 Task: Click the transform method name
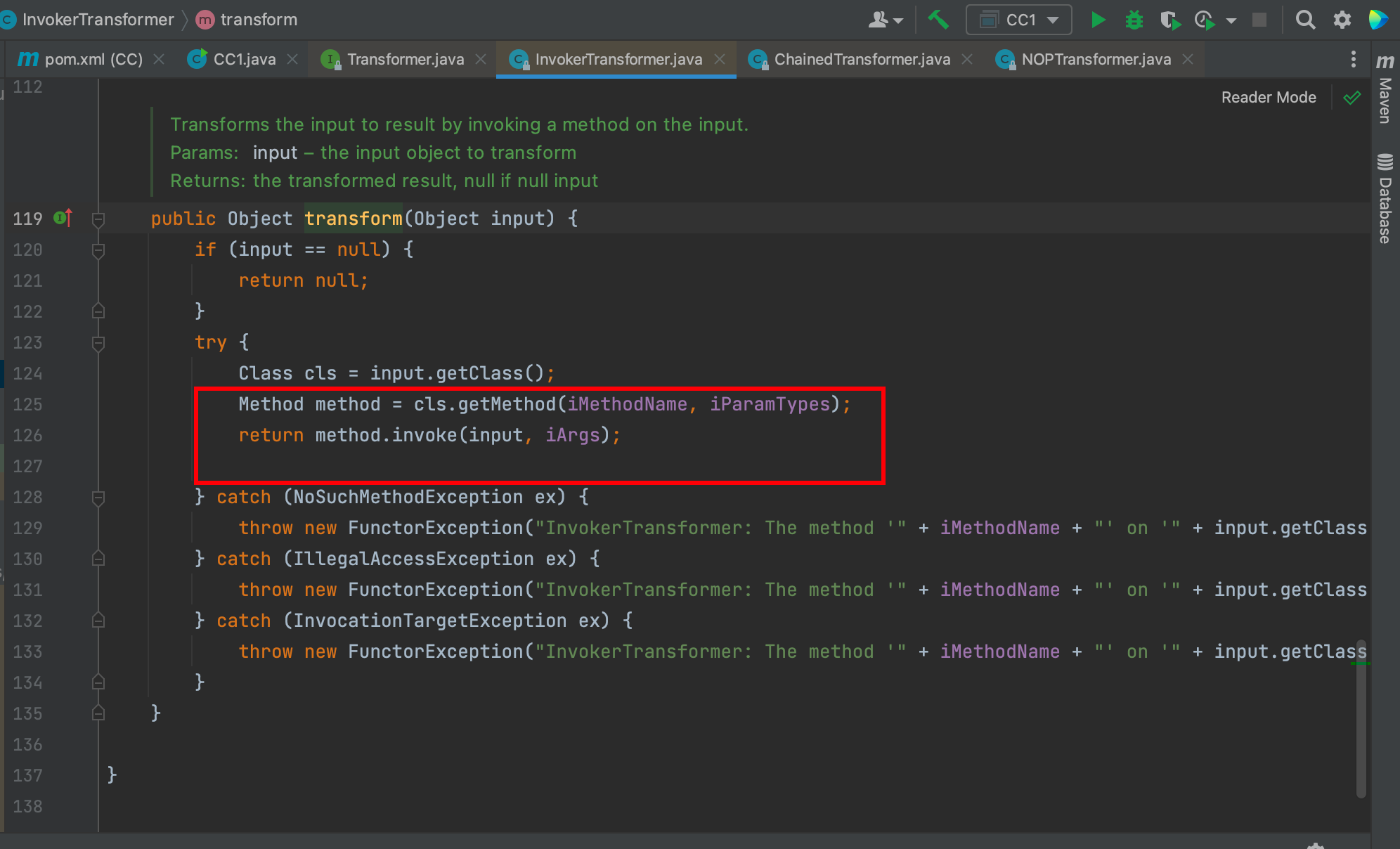click(354, 219)
